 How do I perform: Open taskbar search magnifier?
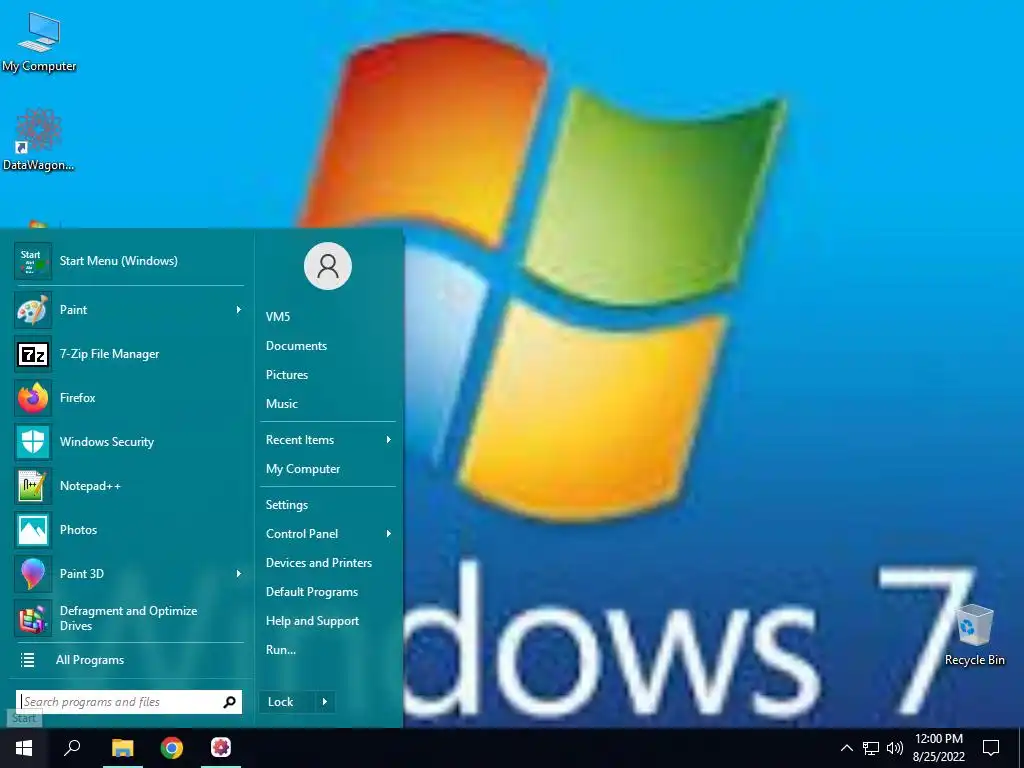72,748
